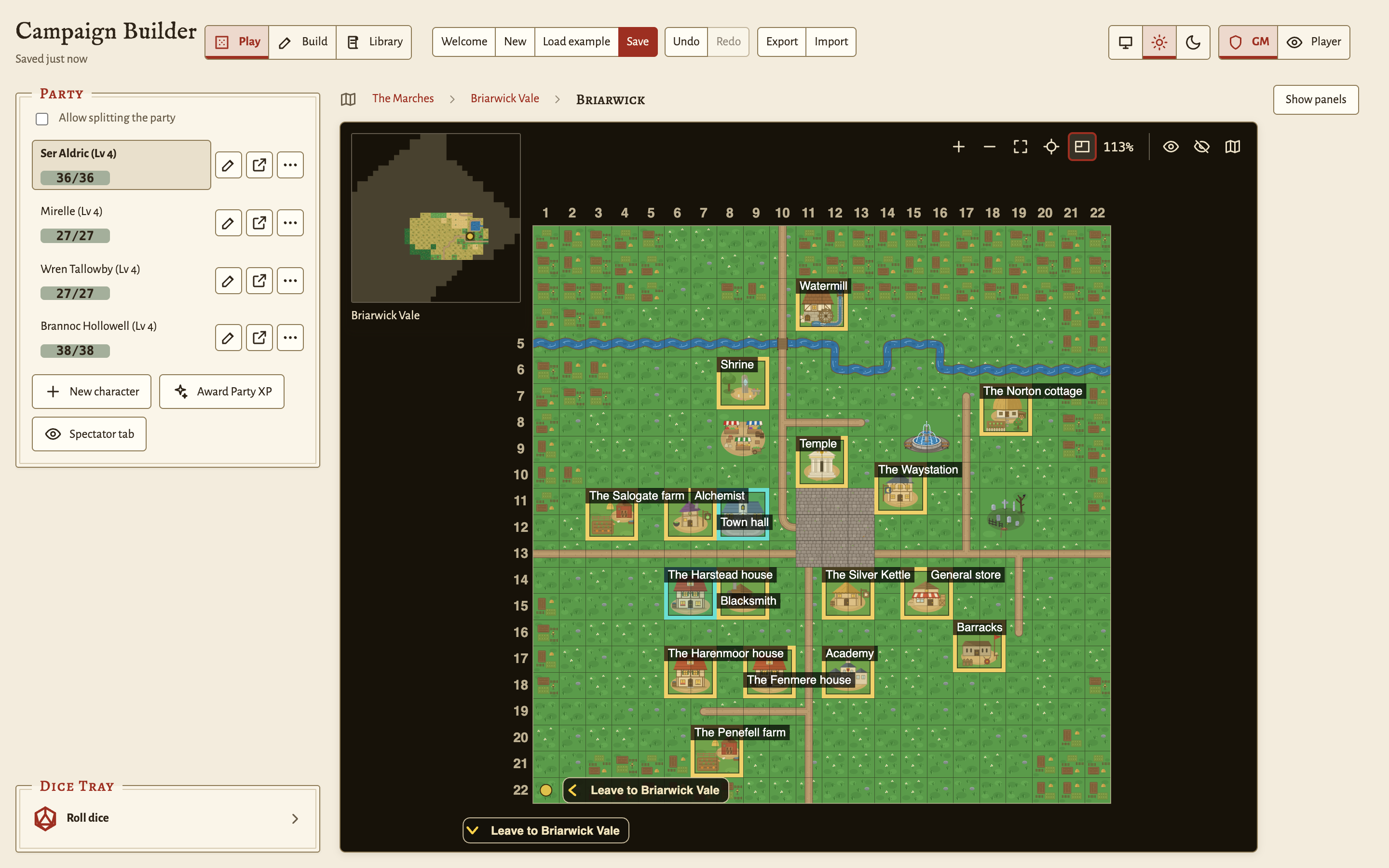This screenshot has height=868, width=1389.
Task: Open the map overview icon in toolbar
Action: pos(1232,147)
